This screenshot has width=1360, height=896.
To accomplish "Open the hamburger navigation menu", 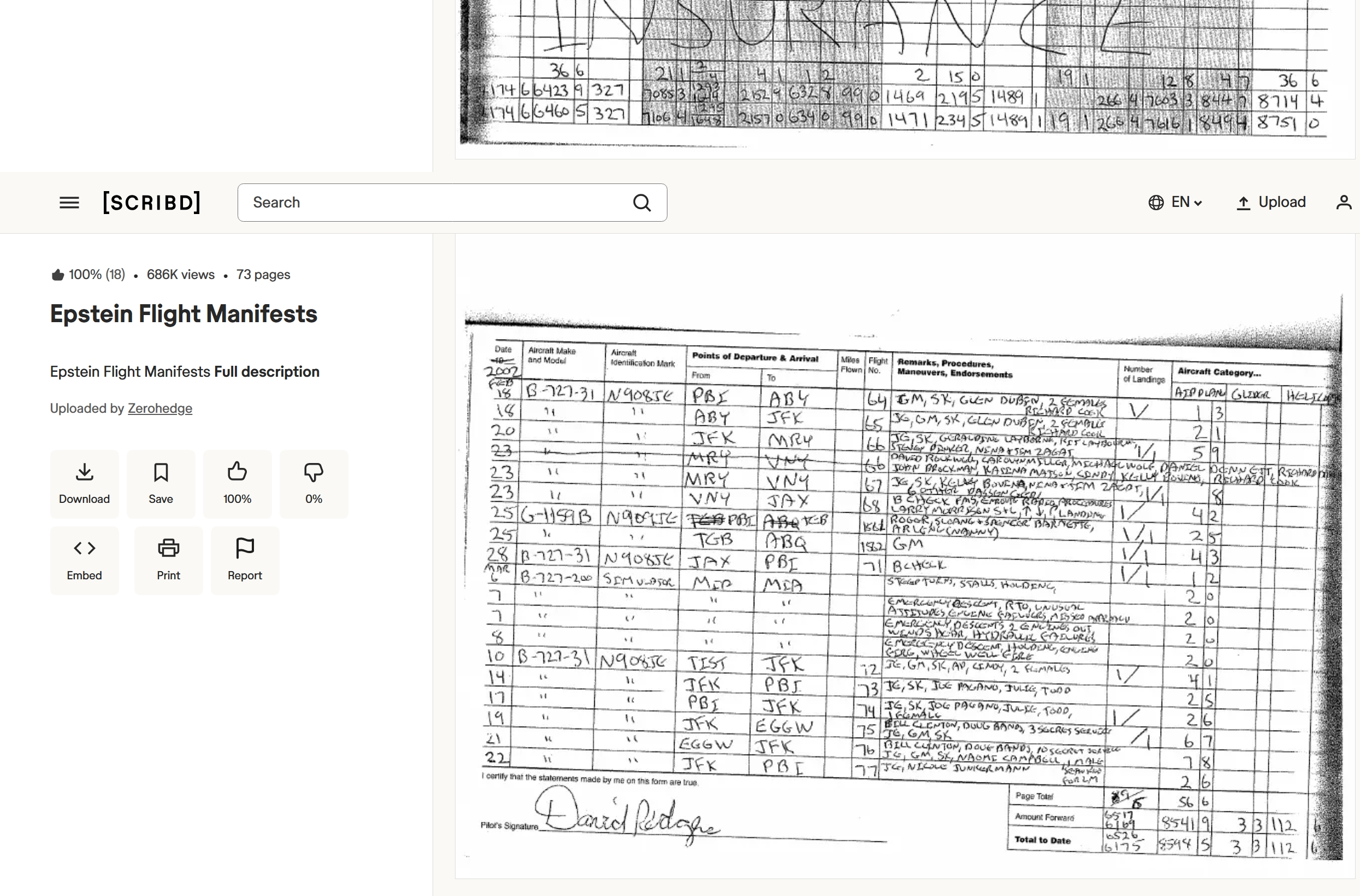I will 69,202.
